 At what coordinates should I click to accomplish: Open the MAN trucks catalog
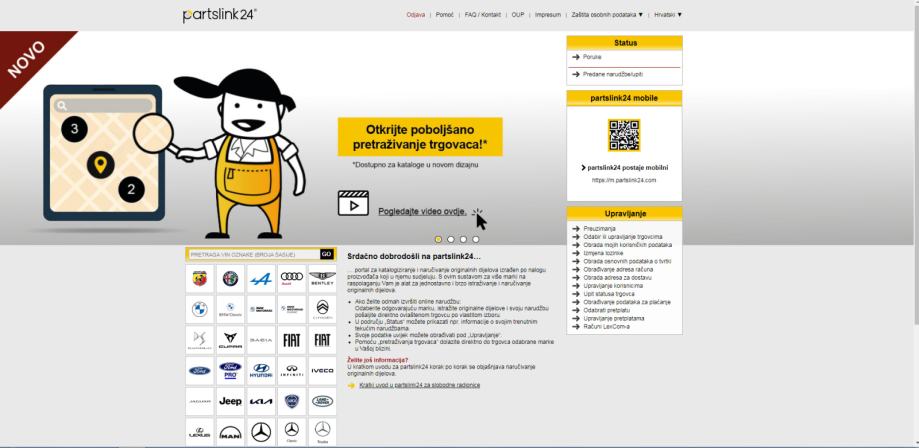(x=230, y=432)
